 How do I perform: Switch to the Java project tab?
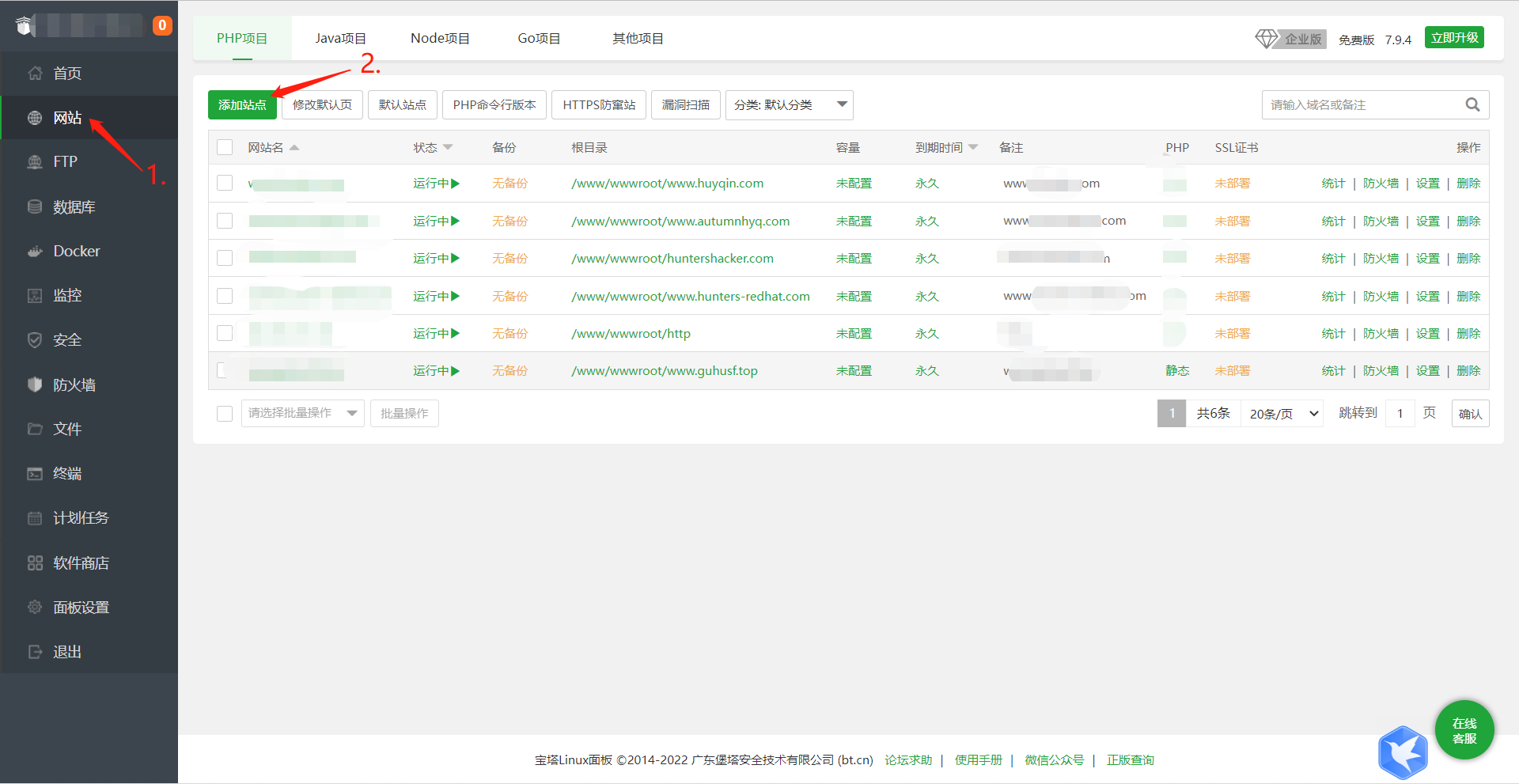point(340,39)
